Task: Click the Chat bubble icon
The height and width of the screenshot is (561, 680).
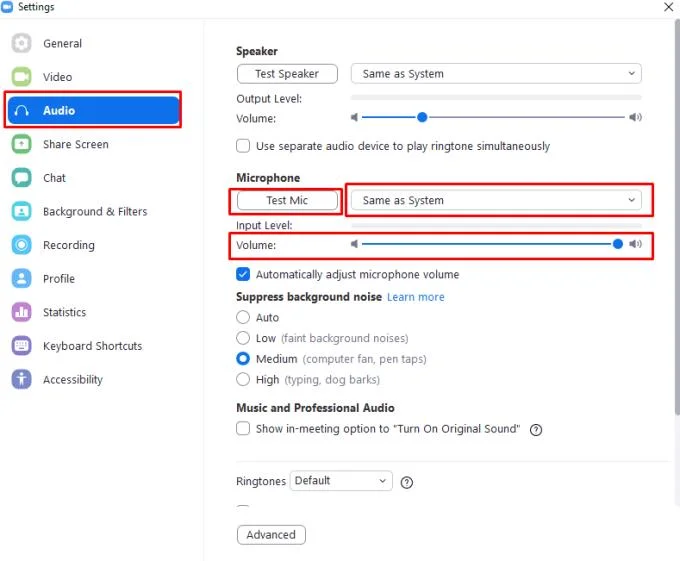Action: click(x=21, y=178)
